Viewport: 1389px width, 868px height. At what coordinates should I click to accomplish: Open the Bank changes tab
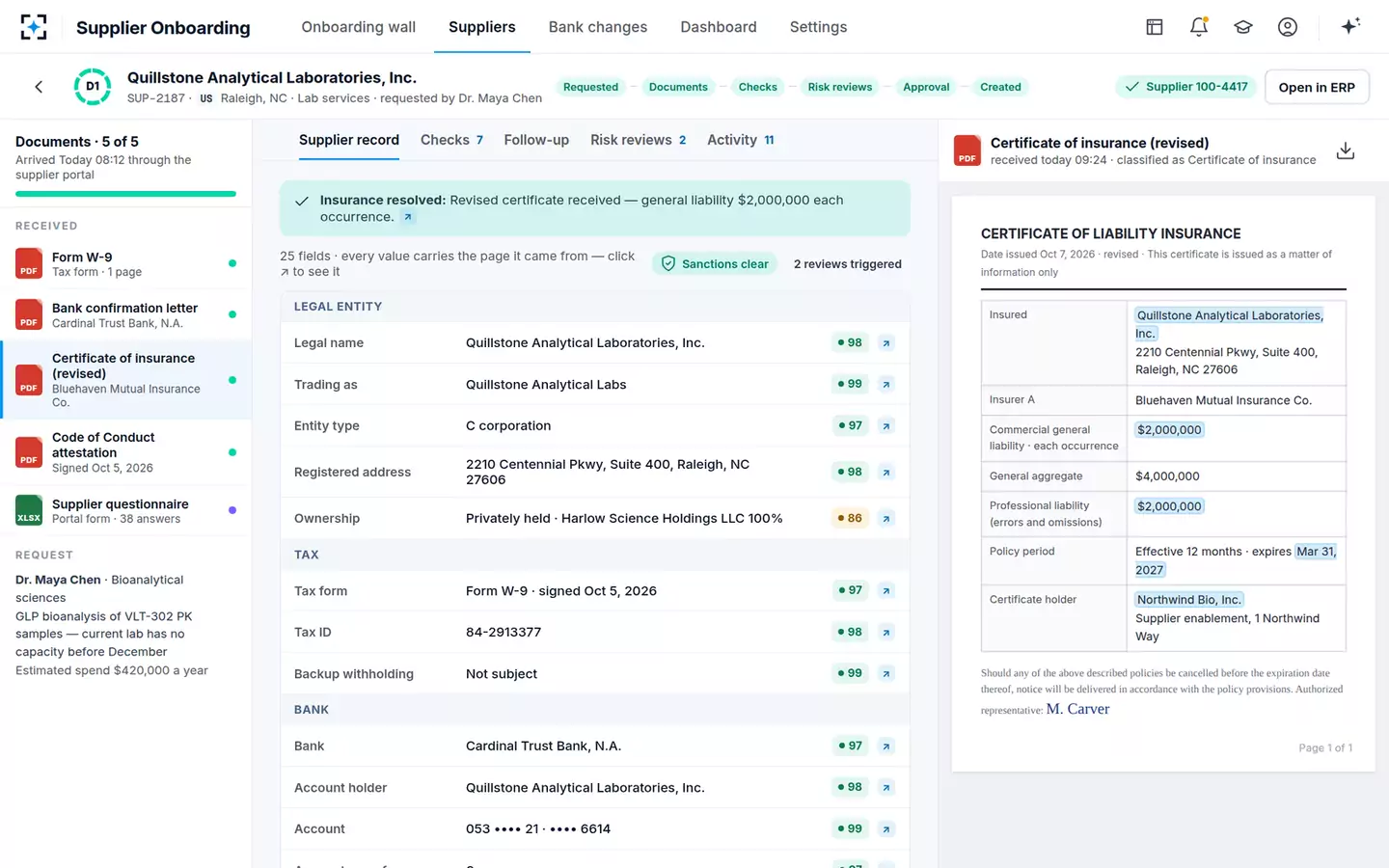598,27
